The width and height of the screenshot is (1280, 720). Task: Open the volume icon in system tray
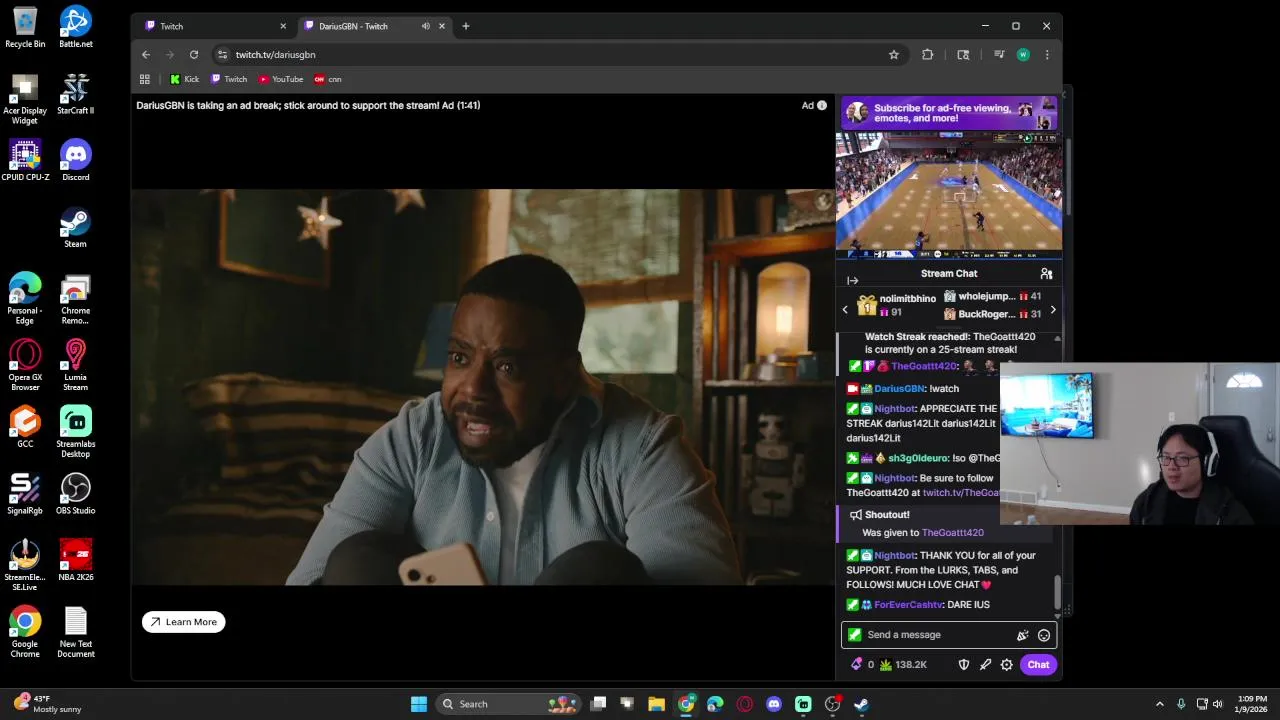coord(1218,704)
